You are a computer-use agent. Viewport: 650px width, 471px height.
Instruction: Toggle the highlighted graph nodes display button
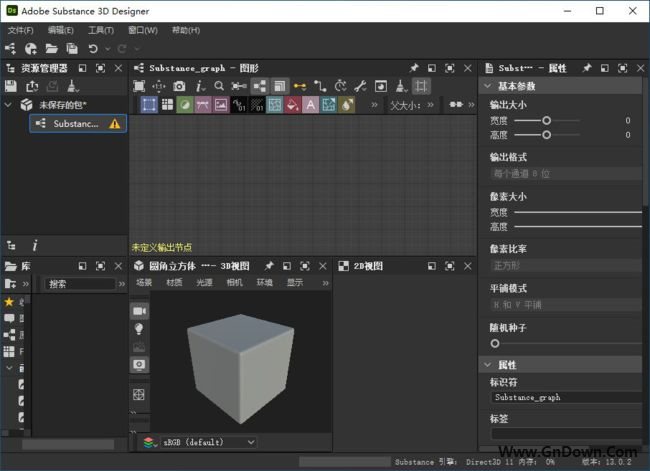click(260, 86)
